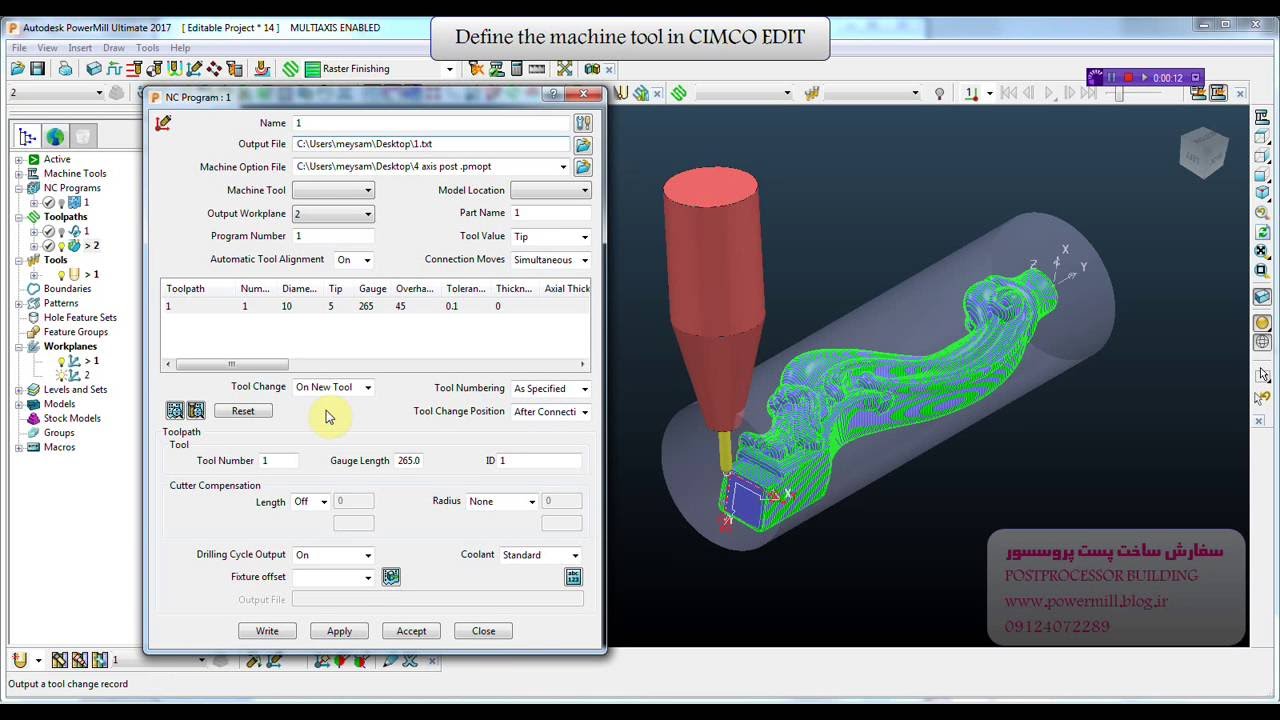Click the isometric view cube icon in right toolbar
The width and height of the screenshot is (1280, 720).
tap(1262, 193)
